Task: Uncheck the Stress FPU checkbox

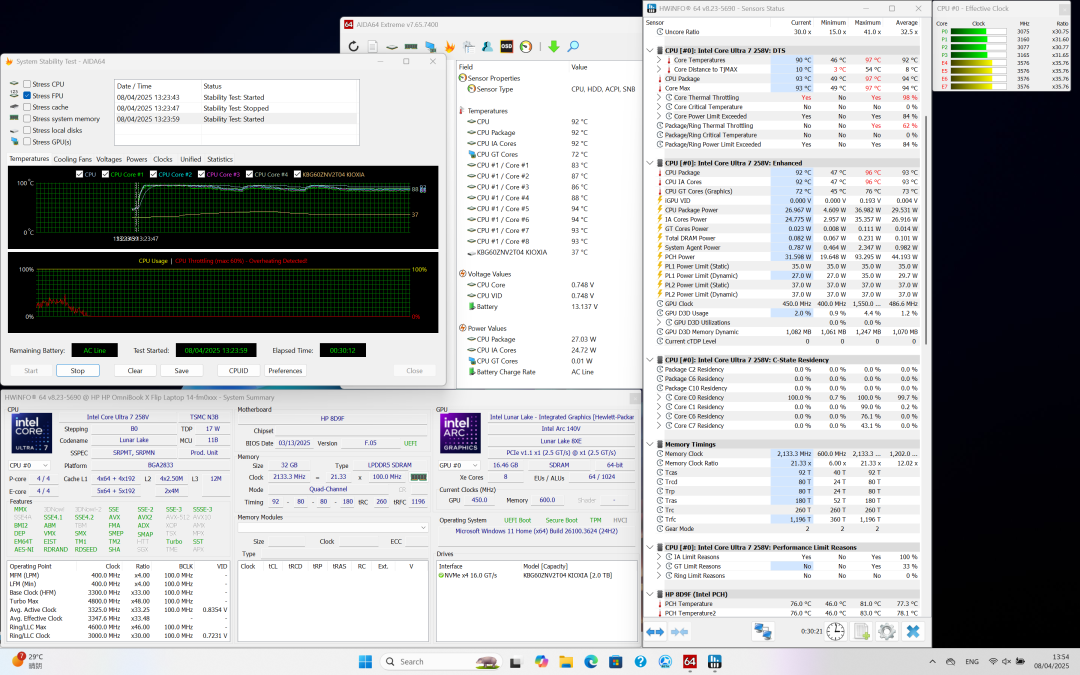Action: pyautogui.click(x=27, y=96)
